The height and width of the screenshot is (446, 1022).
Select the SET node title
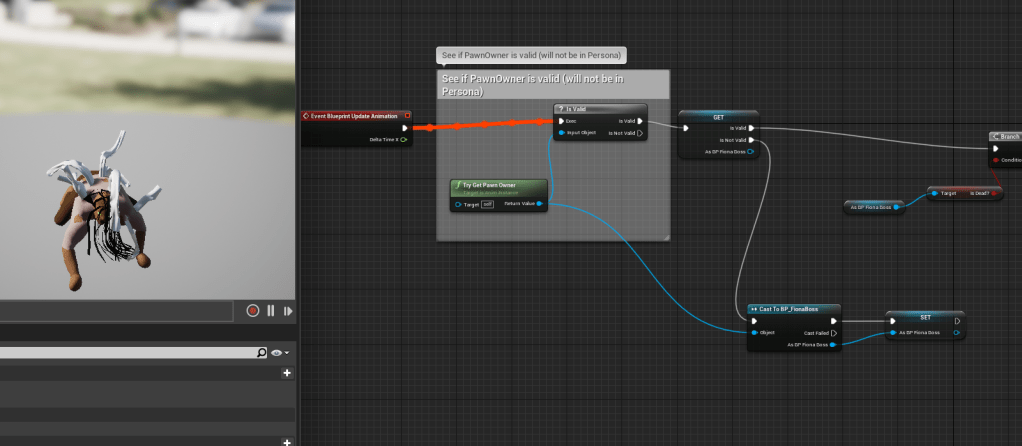coord(925,317)
